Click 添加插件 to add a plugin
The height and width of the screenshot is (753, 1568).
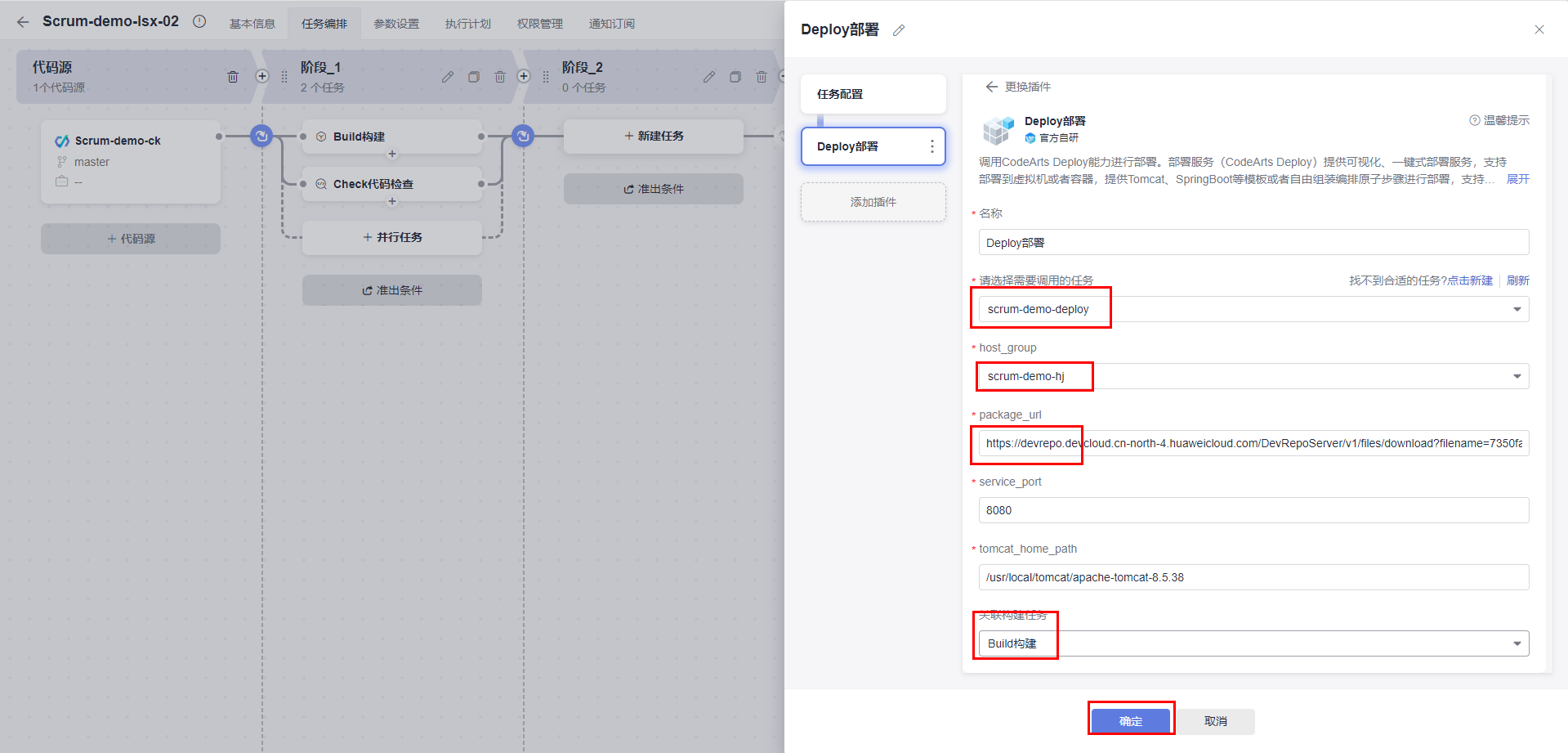coord(873,202)
